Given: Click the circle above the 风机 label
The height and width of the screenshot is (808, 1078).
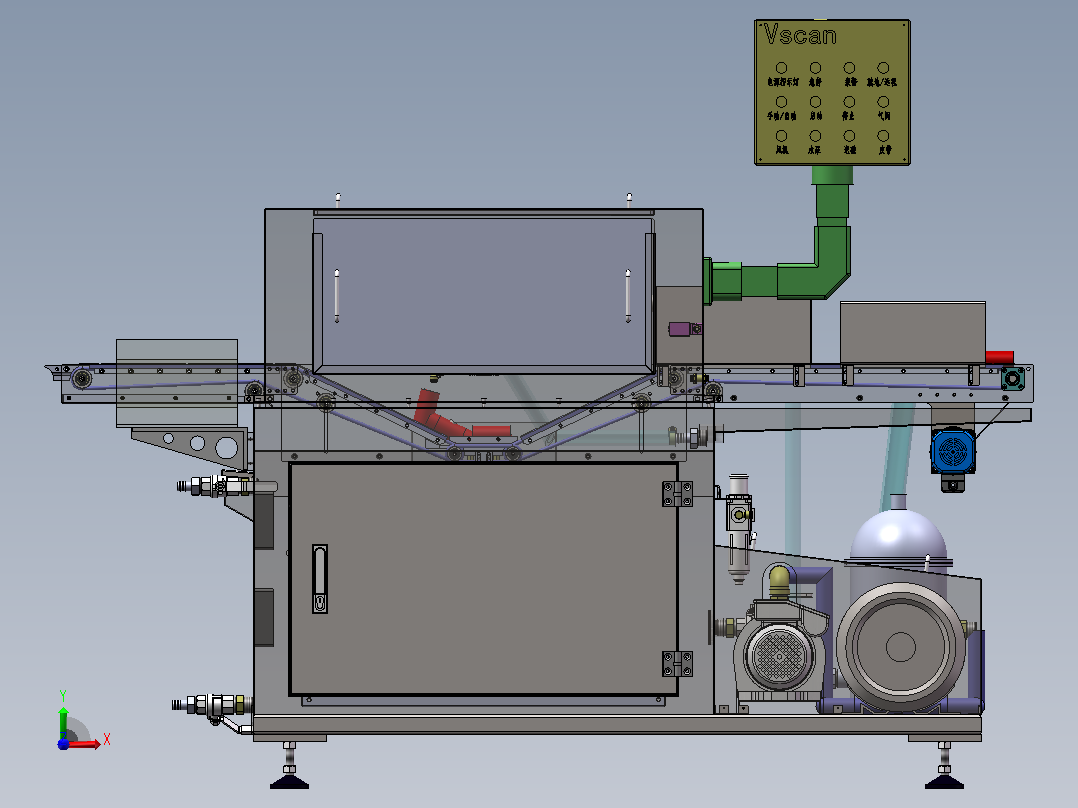Looking at the screenshot, I should (782, 135).
